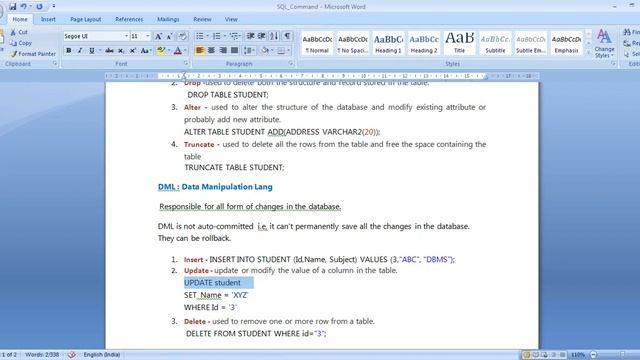Click the proofing errors status bar icon
This screenshot has height=360, width=640.
[72, 355]
